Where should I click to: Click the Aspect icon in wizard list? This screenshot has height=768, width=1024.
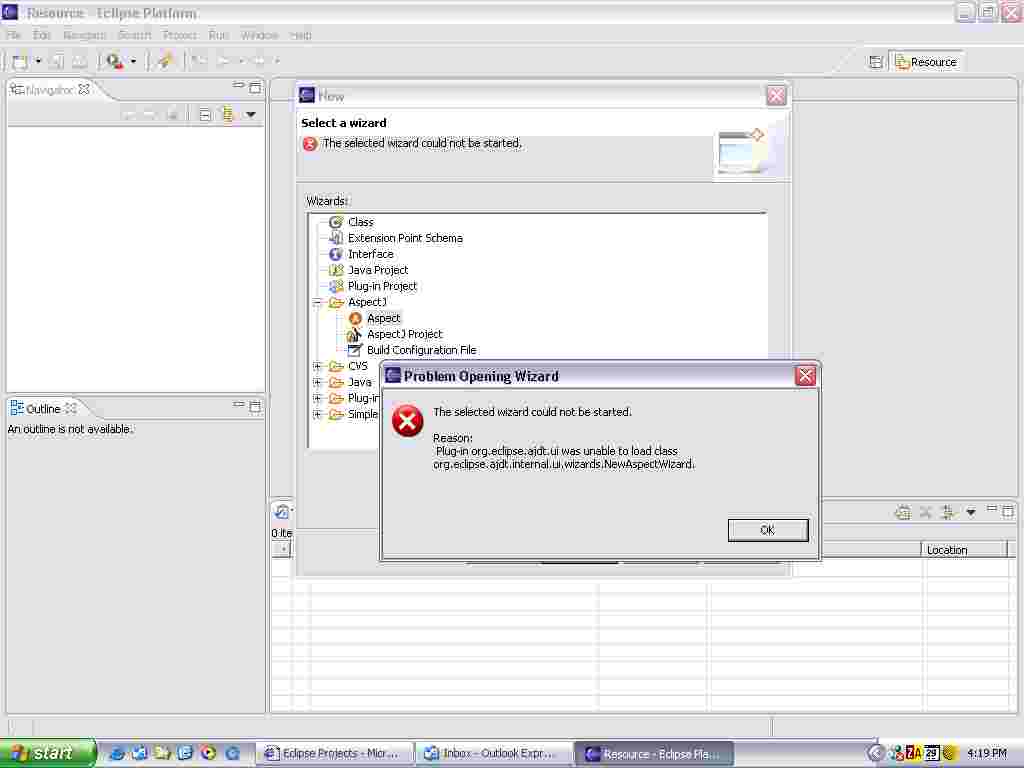point(355,318)
